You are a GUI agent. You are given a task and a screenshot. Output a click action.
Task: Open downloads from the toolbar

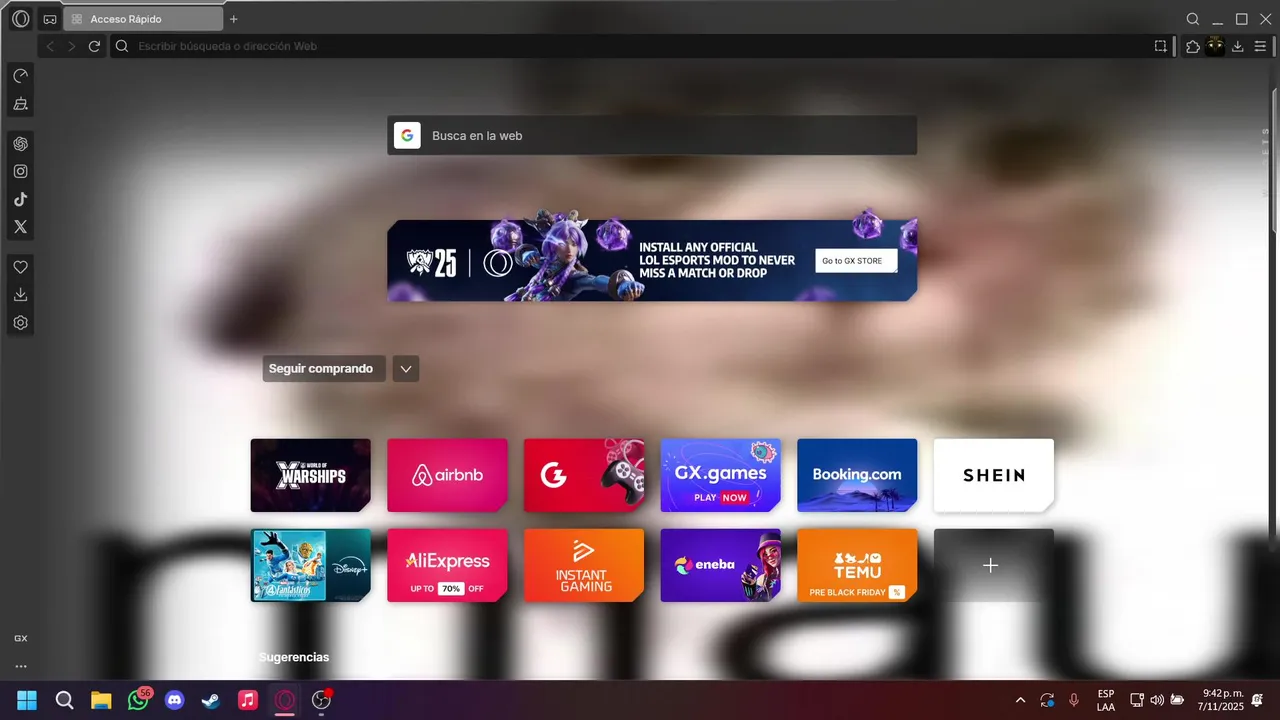[1238, 46]
